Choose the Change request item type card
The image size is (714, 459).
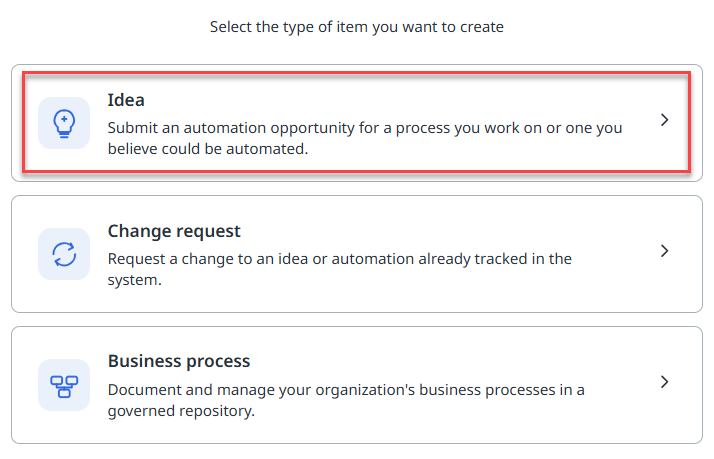coord(357,254)
